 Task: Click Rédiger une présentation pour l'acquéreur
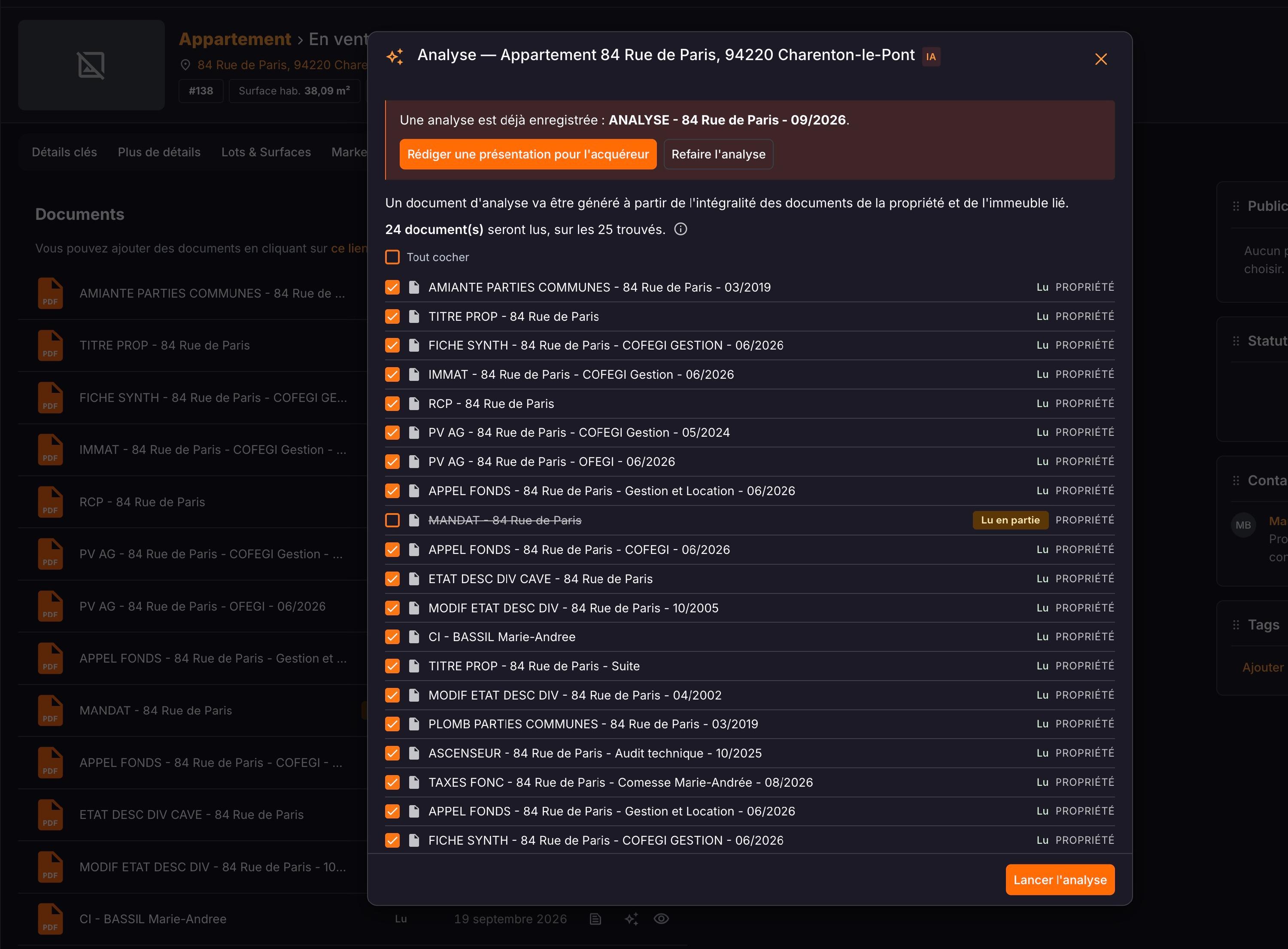click(528, 154)
